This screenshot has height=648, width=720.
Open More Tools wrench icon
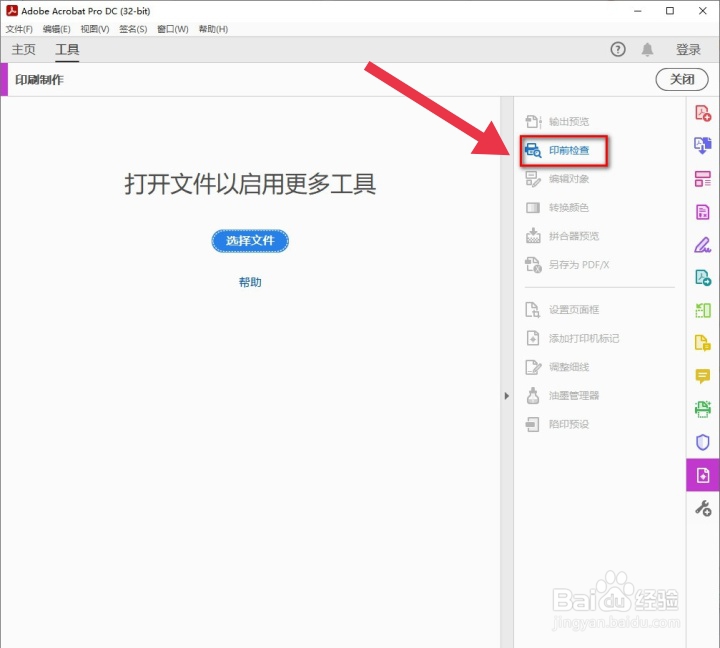coord(703,508)
